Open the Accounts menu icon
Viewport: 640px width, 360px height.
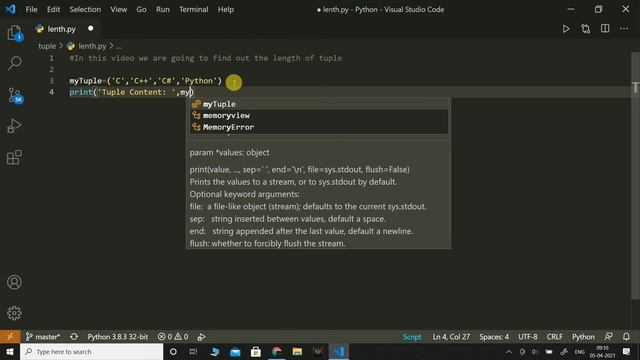pyautogui.click(x=14, y=282)
